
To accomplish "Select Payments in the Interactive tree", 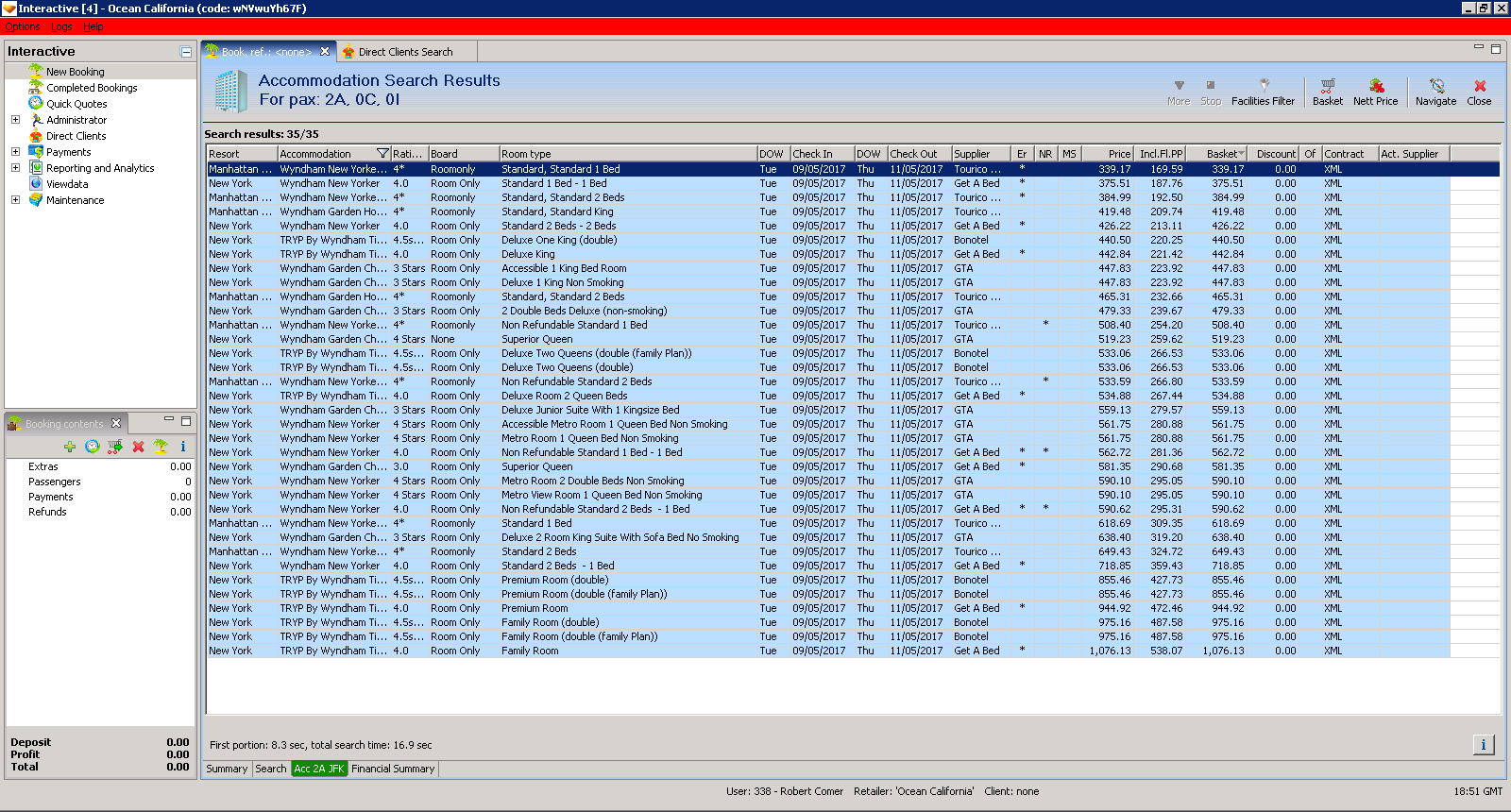I will 69,152.
